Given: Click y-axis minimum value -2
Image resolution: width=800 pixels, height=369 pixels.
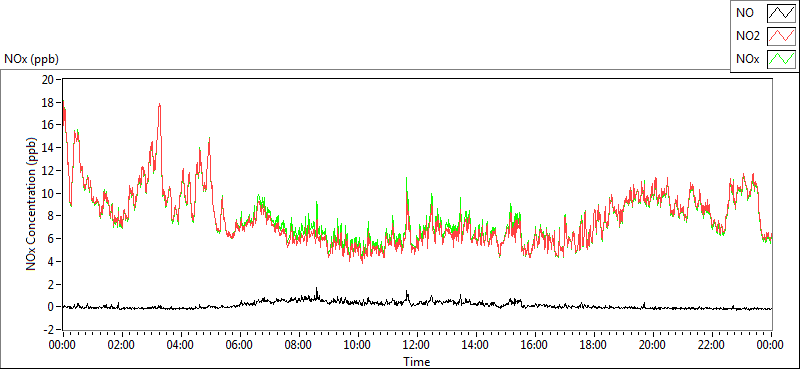Looking at the screenshot, I should tap(48, 330).
